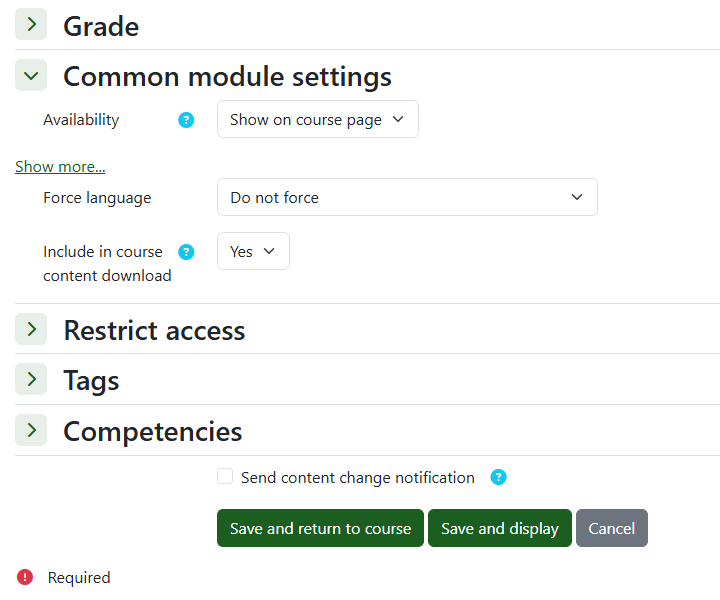Cancel the module settings form

tap(611, 528)
